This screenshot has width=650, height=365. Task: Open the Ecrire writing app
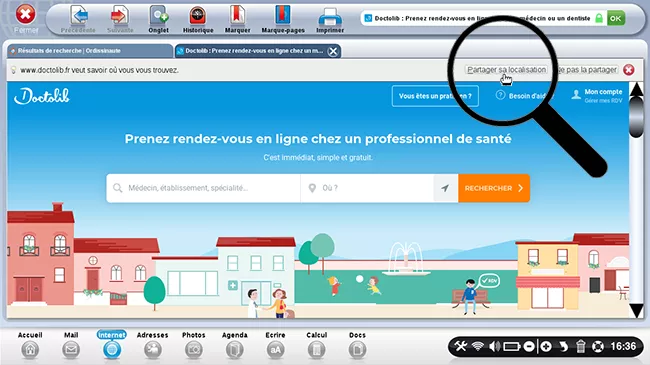pos(275,345)
